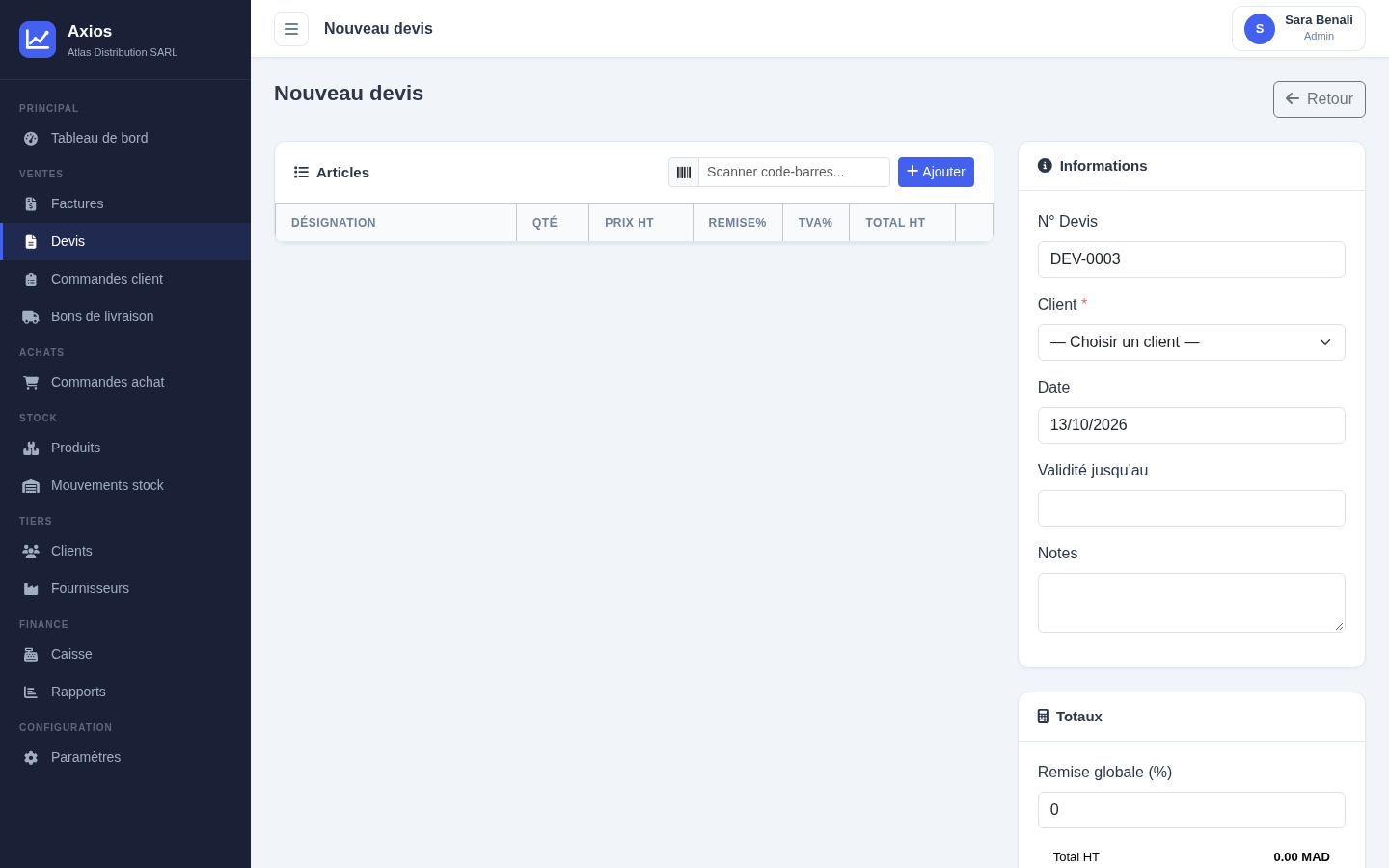The width and height of the screenshot is (1389, 868).
Task: Open Sara Benali Admin user menu
Action: (1298, 29)
